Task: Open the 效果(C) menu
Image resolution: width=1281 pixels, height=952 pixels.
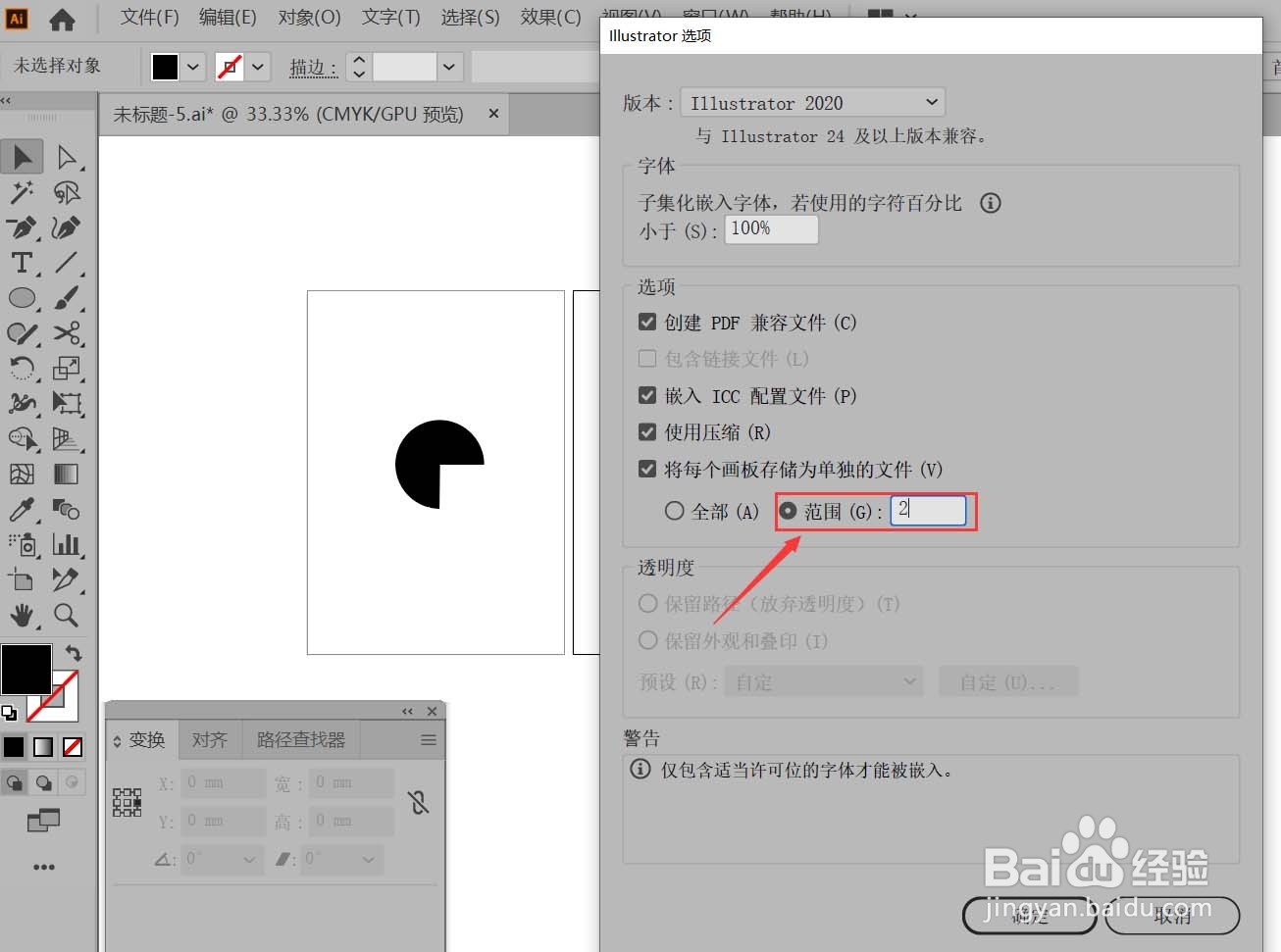Action: 550,18
